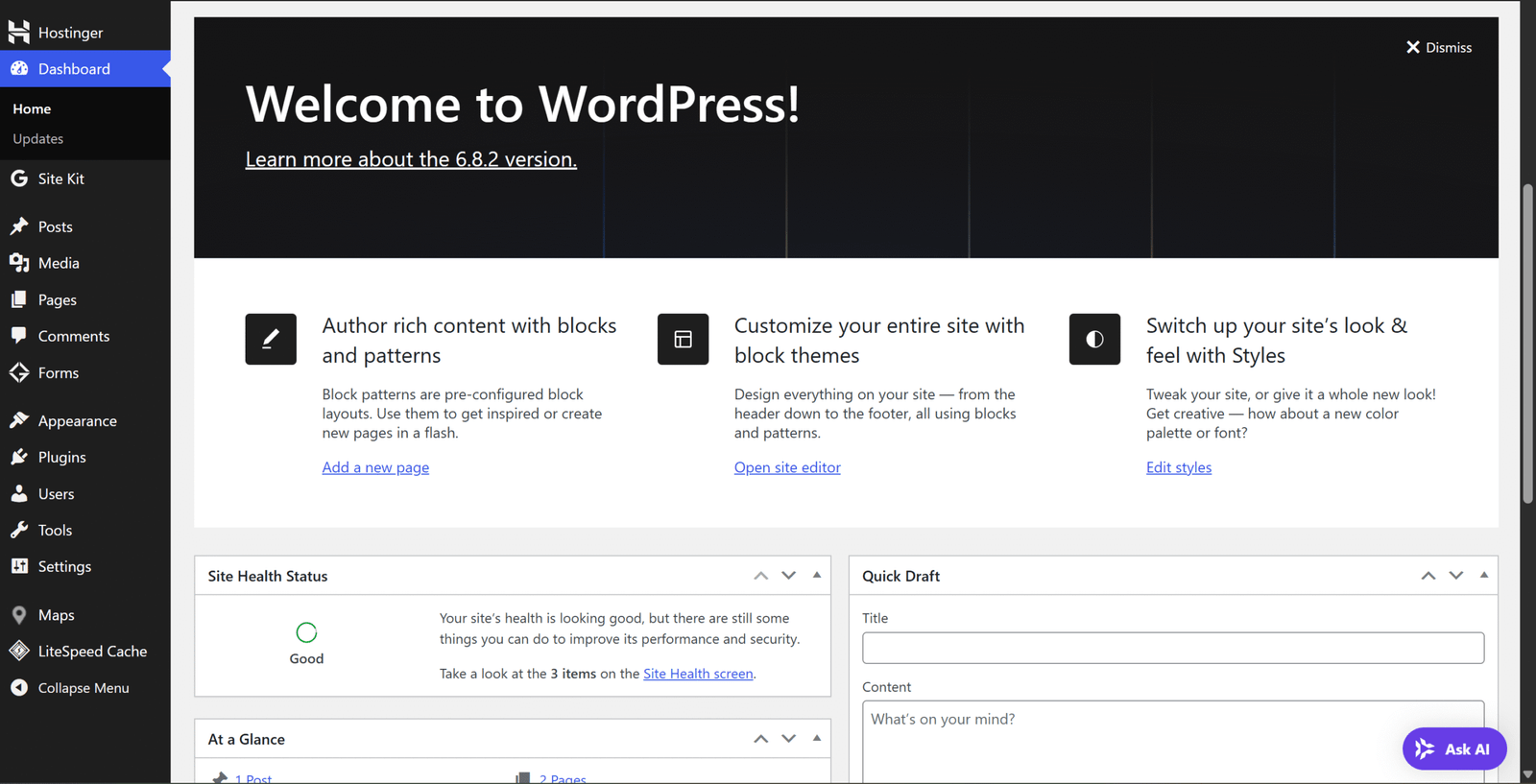Open Media library icon in sidebar
The width and height of the screenshot is (1536, 784).
coord(19,263)
